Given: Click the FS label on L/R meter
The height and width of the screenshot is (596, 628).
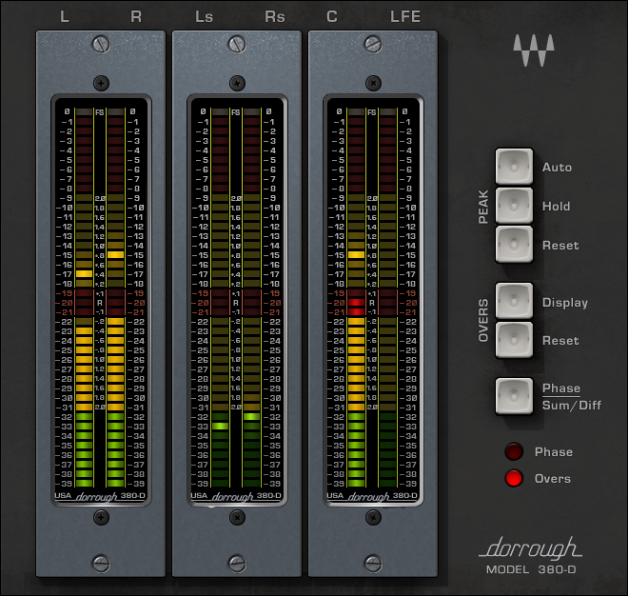Looking at the screenshot, I should pos(99,112).
